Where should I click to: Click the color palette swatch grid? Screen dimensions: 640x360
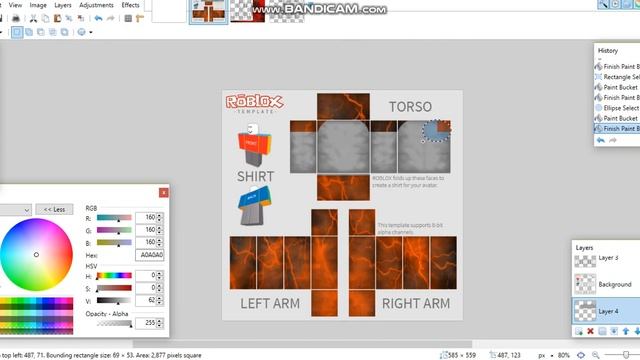pyautogui.click(x=36, y=316)
